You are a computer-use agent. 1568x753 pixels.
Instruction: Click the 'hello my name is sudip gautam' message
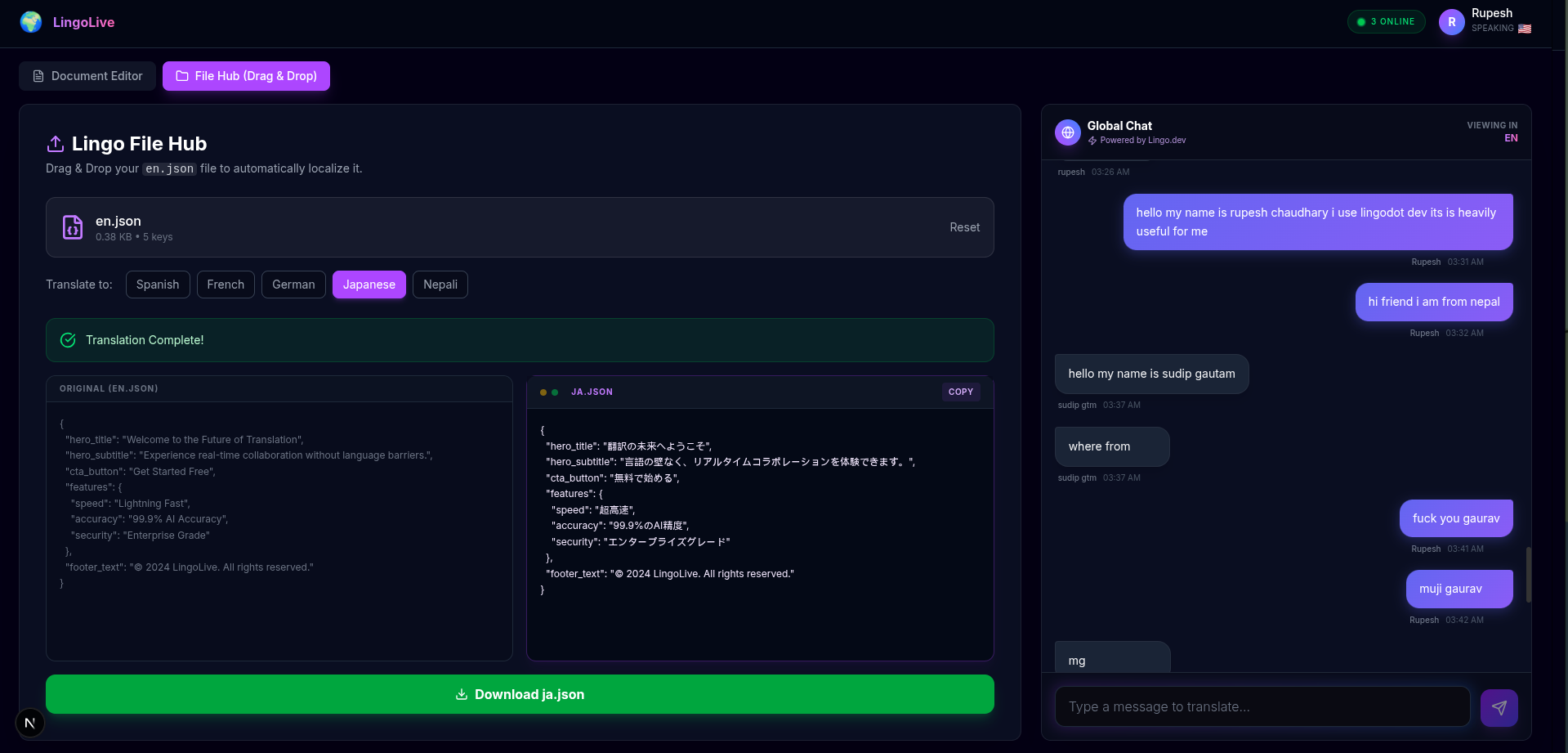click(x=1152, y=374)
